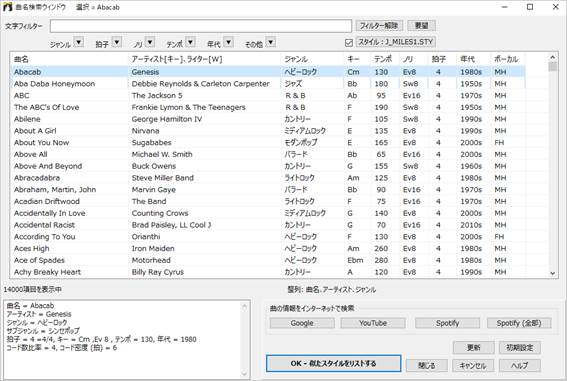Open the テンポ filter dropdown
This screenshot has height=381, width=567.
191,42
